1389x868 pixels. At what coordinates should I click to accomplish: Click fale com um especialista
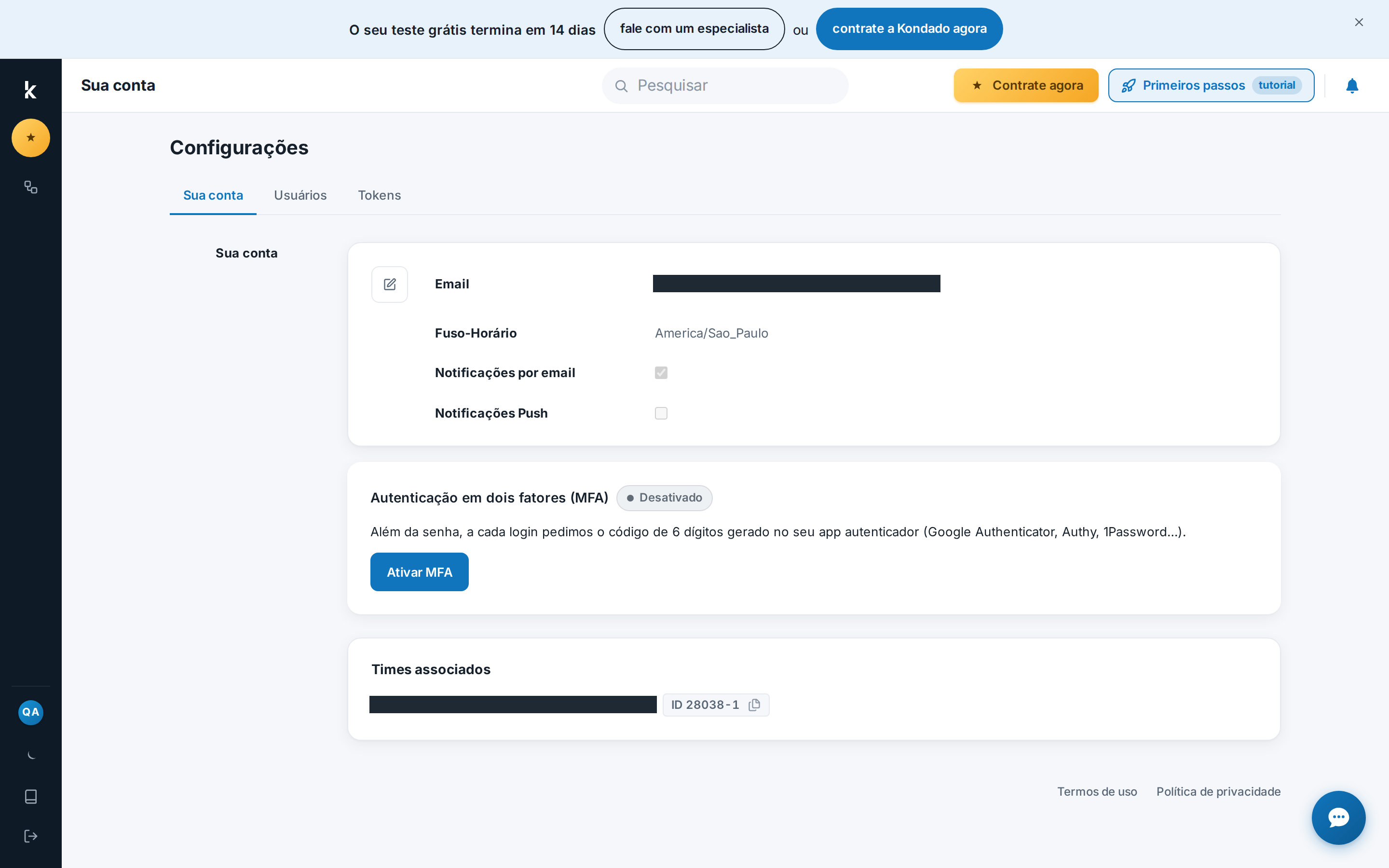click(694, 29)
